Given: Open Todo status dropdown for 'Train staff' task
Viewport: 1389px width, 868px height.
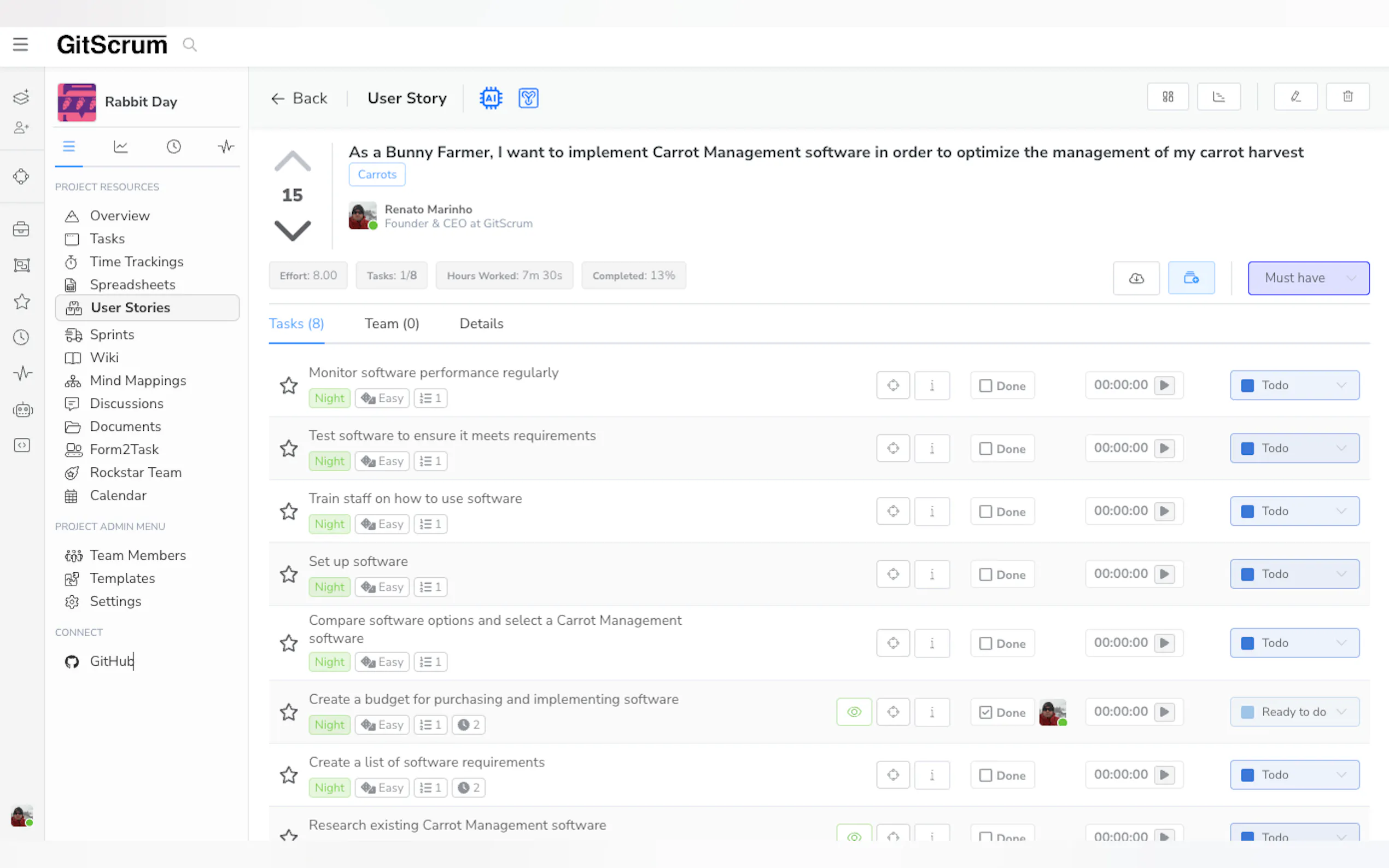Looking at the screenshot, I should [1294, 511].
